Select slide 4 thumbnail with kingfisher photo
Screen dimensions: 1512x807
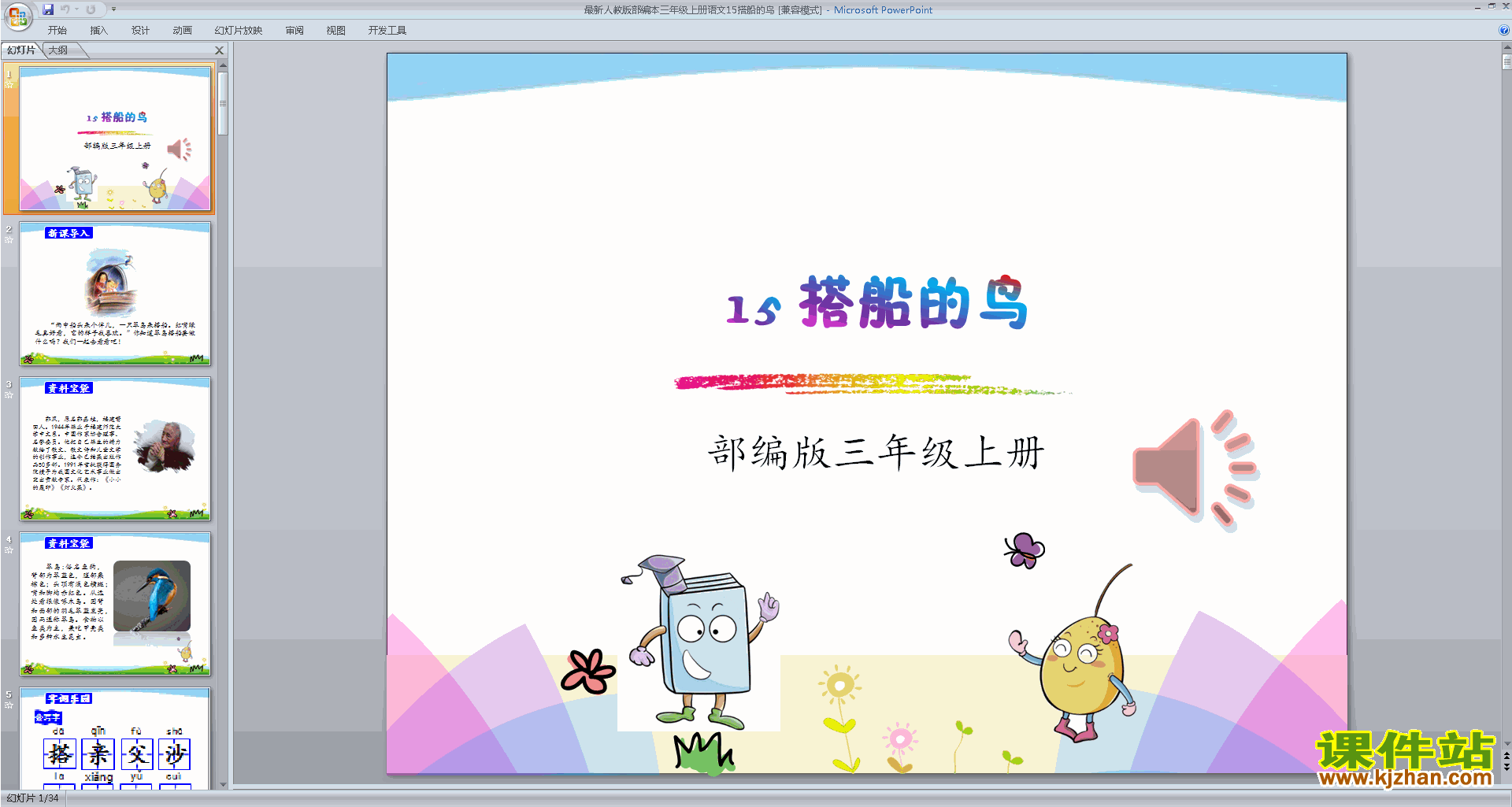pos(115,603)
